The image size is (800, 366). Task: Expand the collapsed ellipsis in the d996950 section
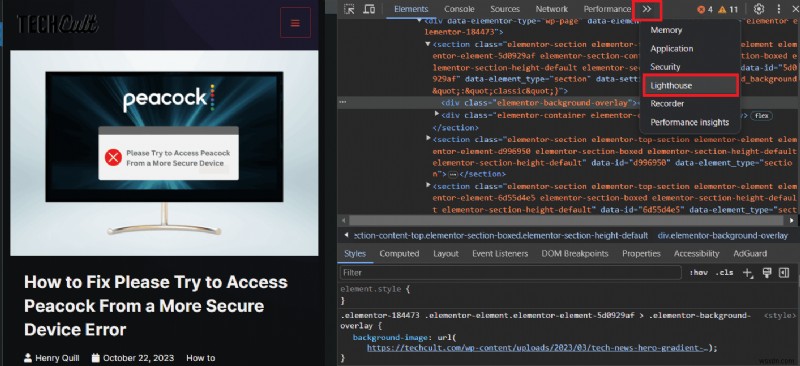click(452, 174)
